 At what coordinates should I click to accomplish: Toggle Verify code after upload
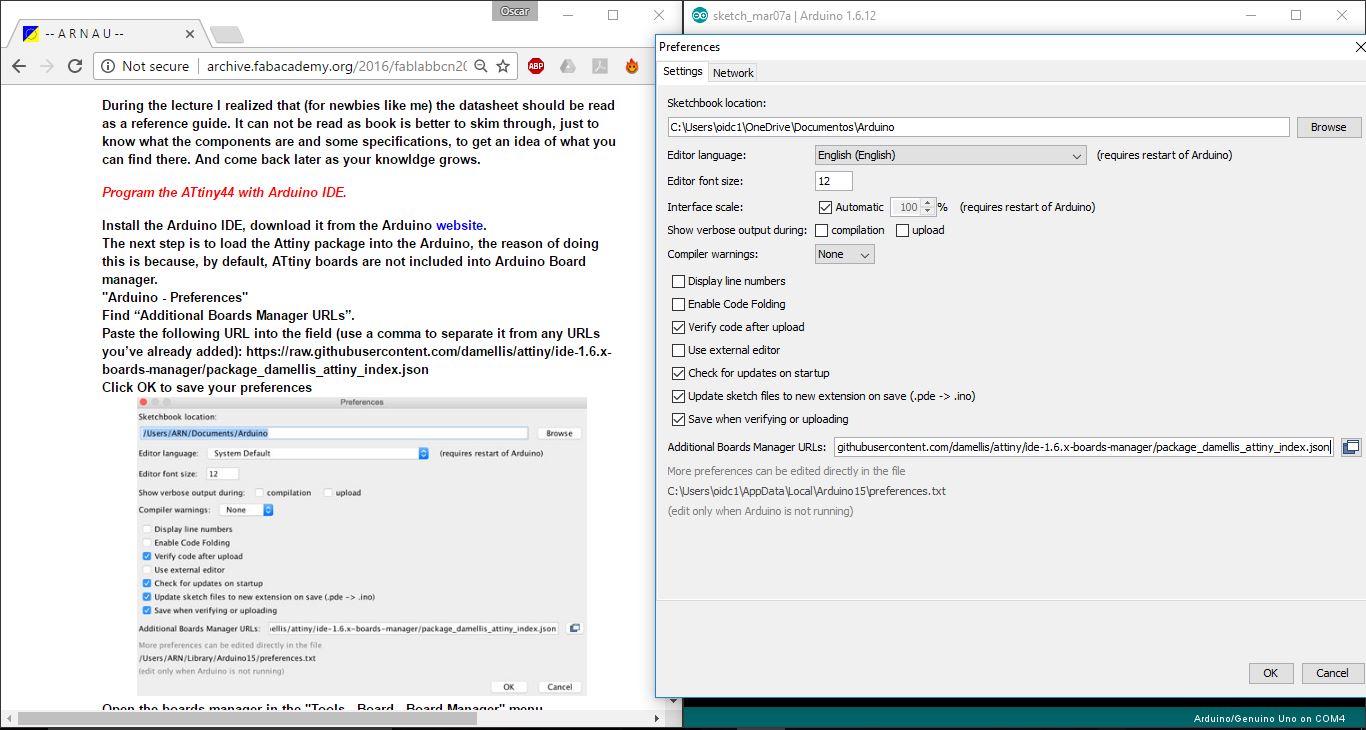[x=679, y=327]
